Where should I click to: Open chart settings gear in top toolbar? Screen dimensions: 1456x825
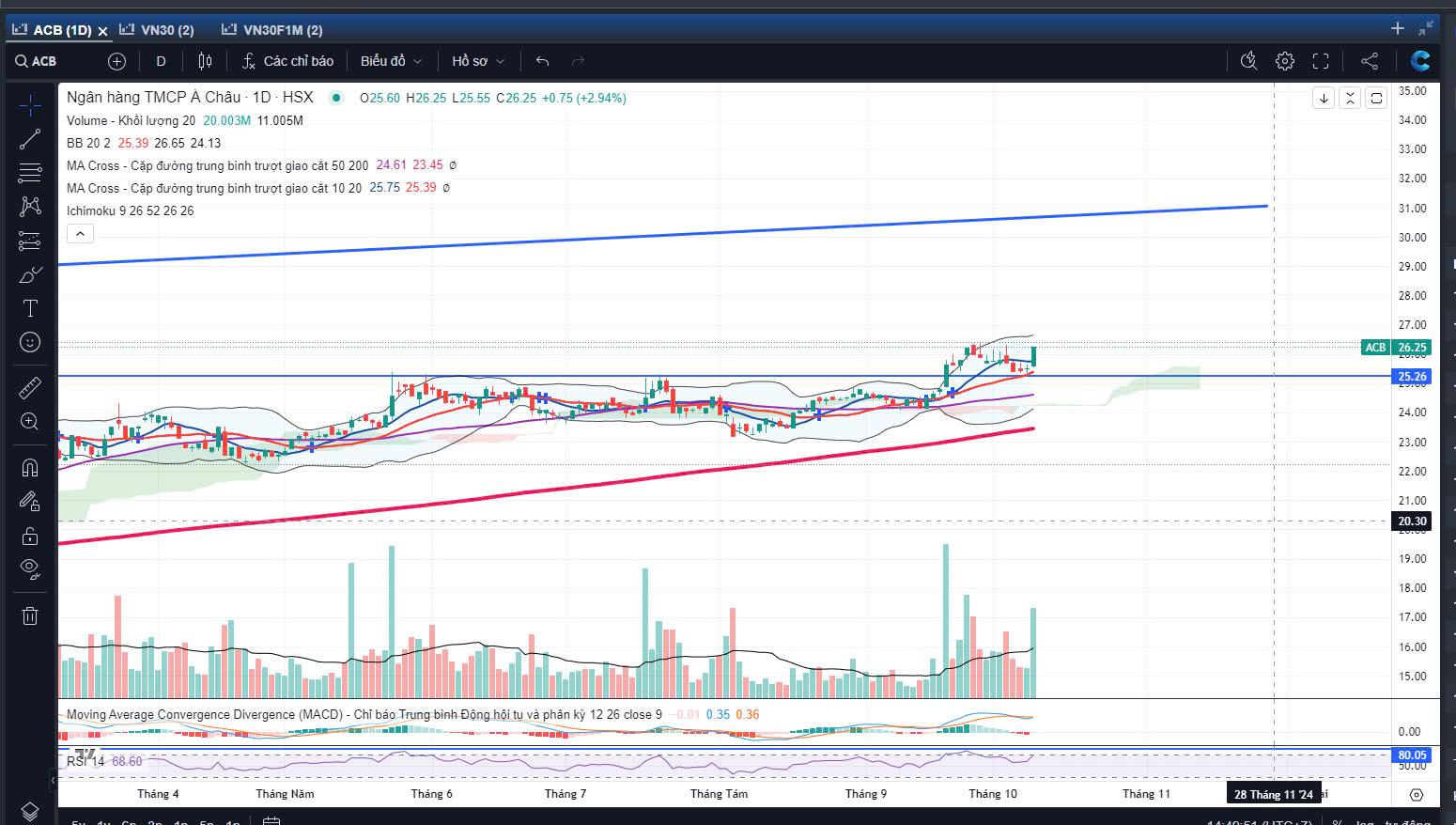click(x=1285, y=61)
